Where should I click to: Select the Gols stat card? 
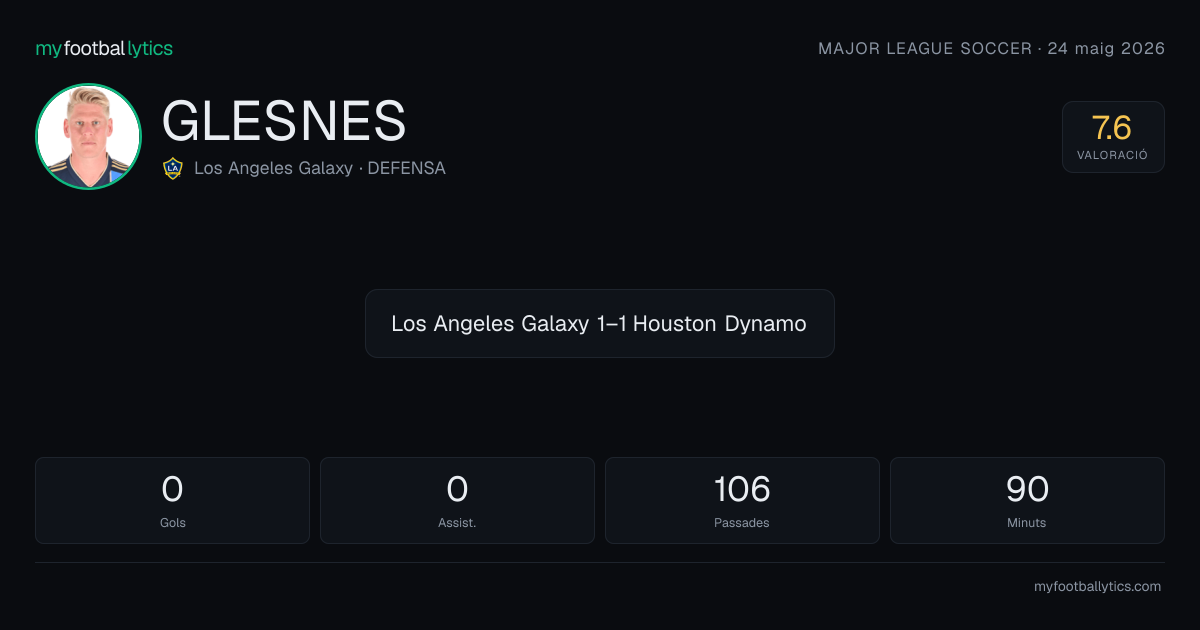pos(172,500)
